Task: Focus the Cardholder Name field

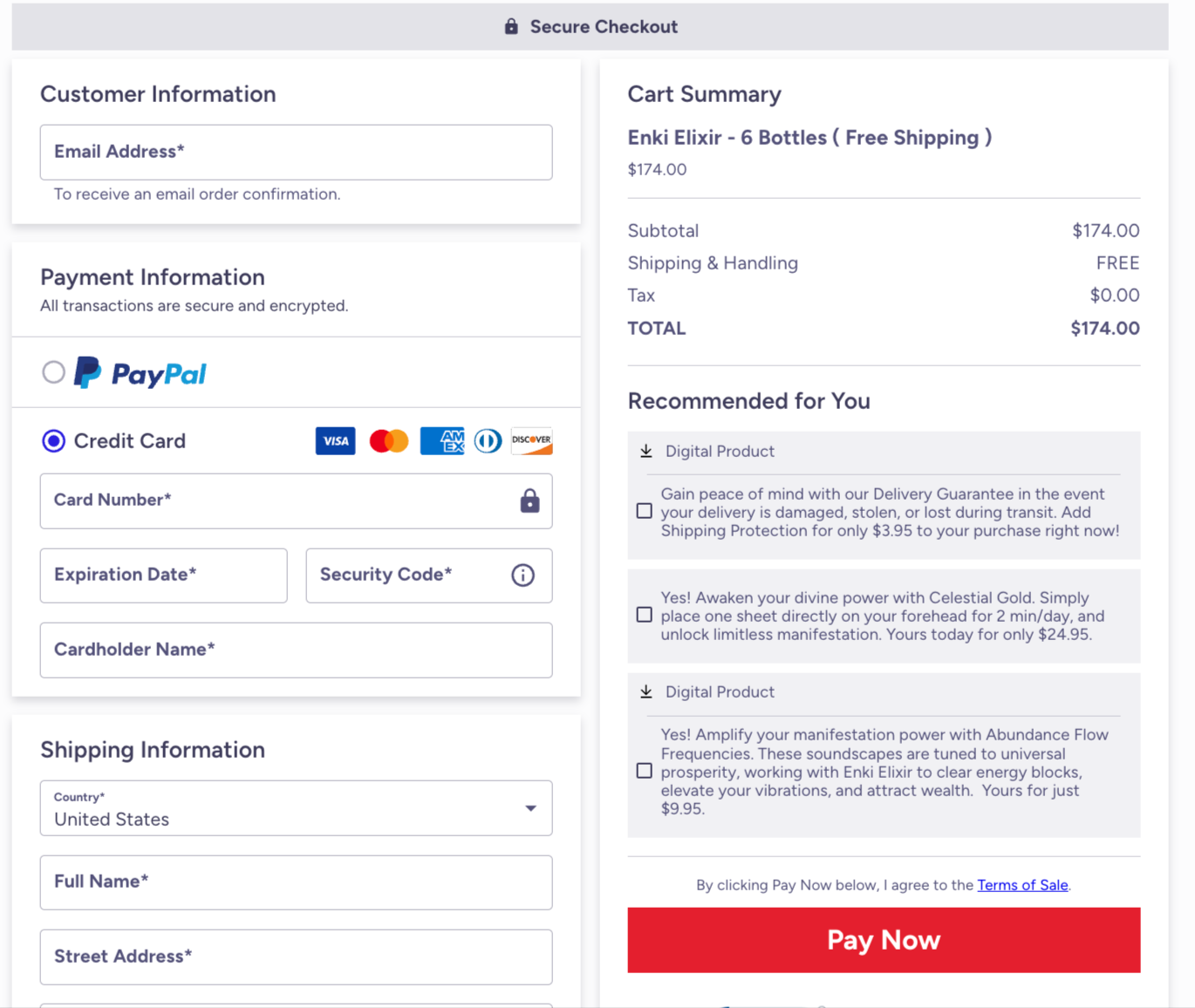Action: tap(296, 650)
